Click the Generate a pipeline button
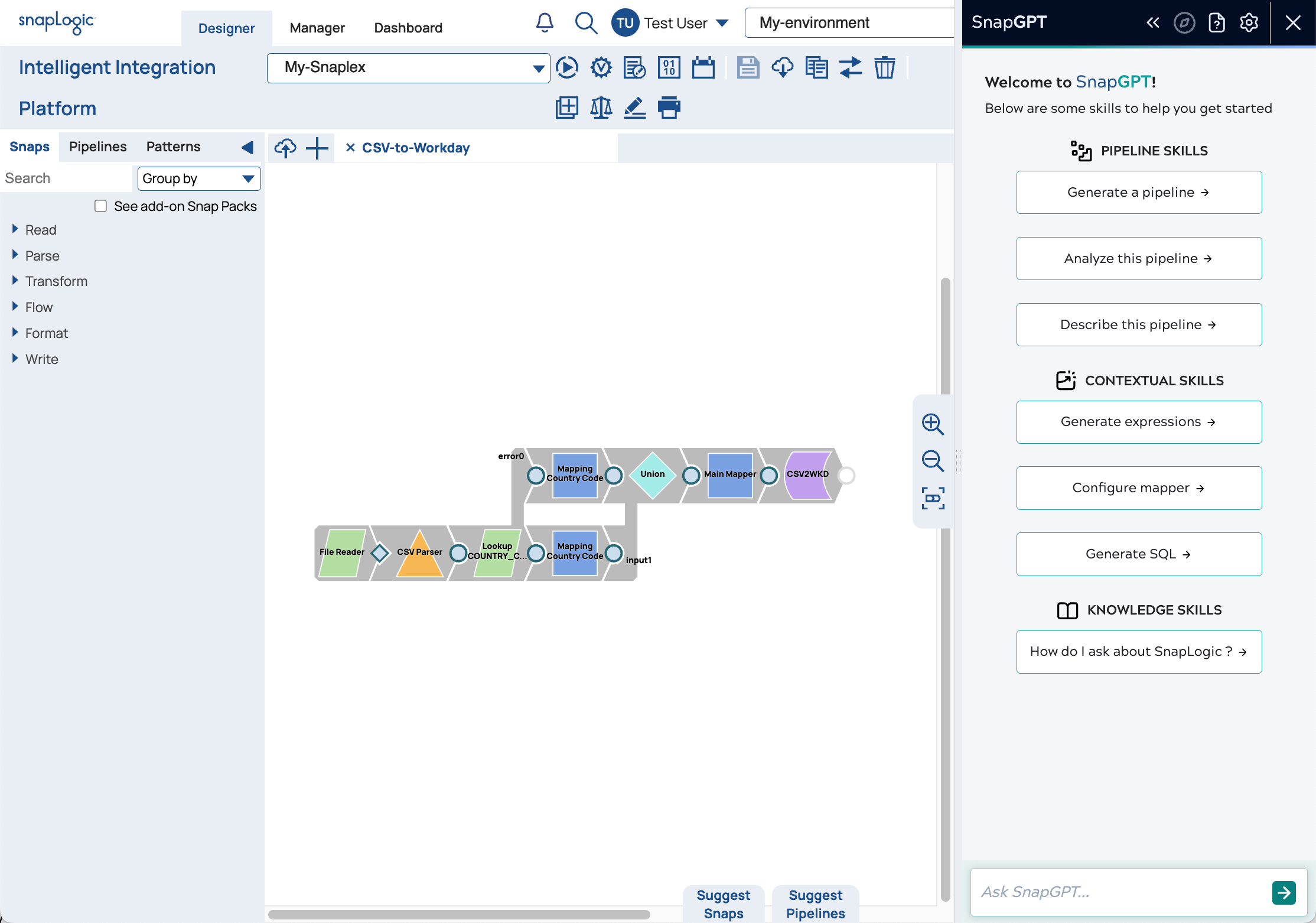The width and height of the screenshot is (1316, 923). 1138,192
